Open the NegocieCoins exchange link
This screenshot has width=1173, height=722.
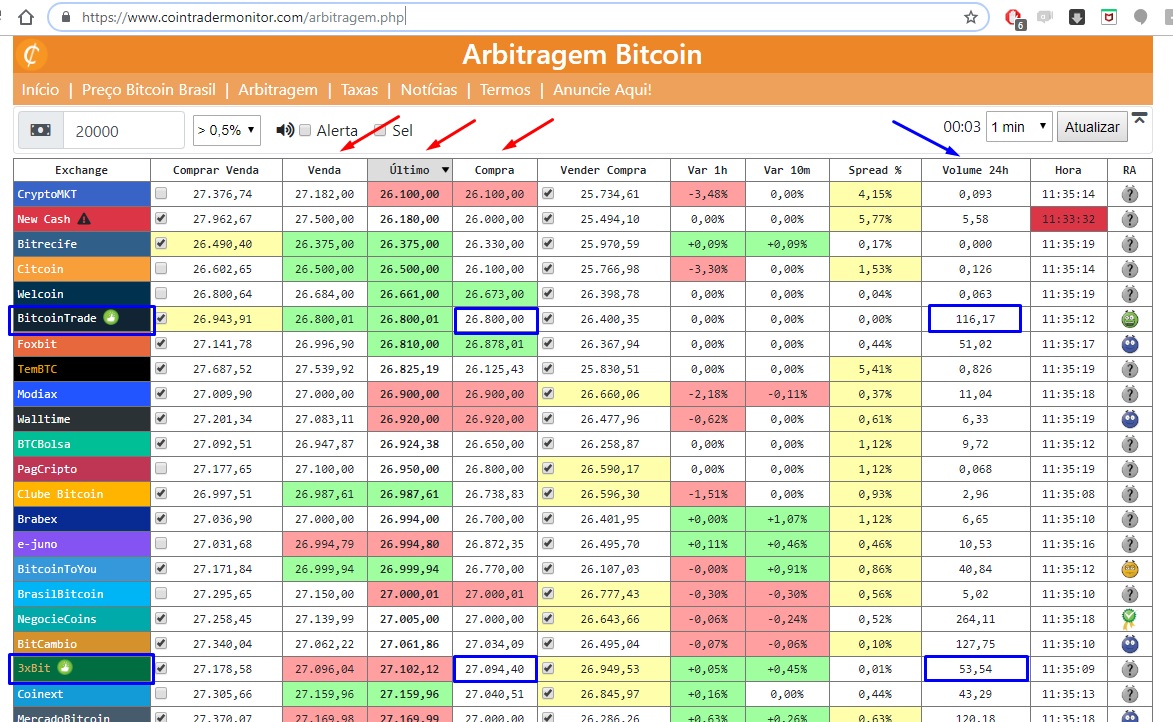tap(57, 619)
